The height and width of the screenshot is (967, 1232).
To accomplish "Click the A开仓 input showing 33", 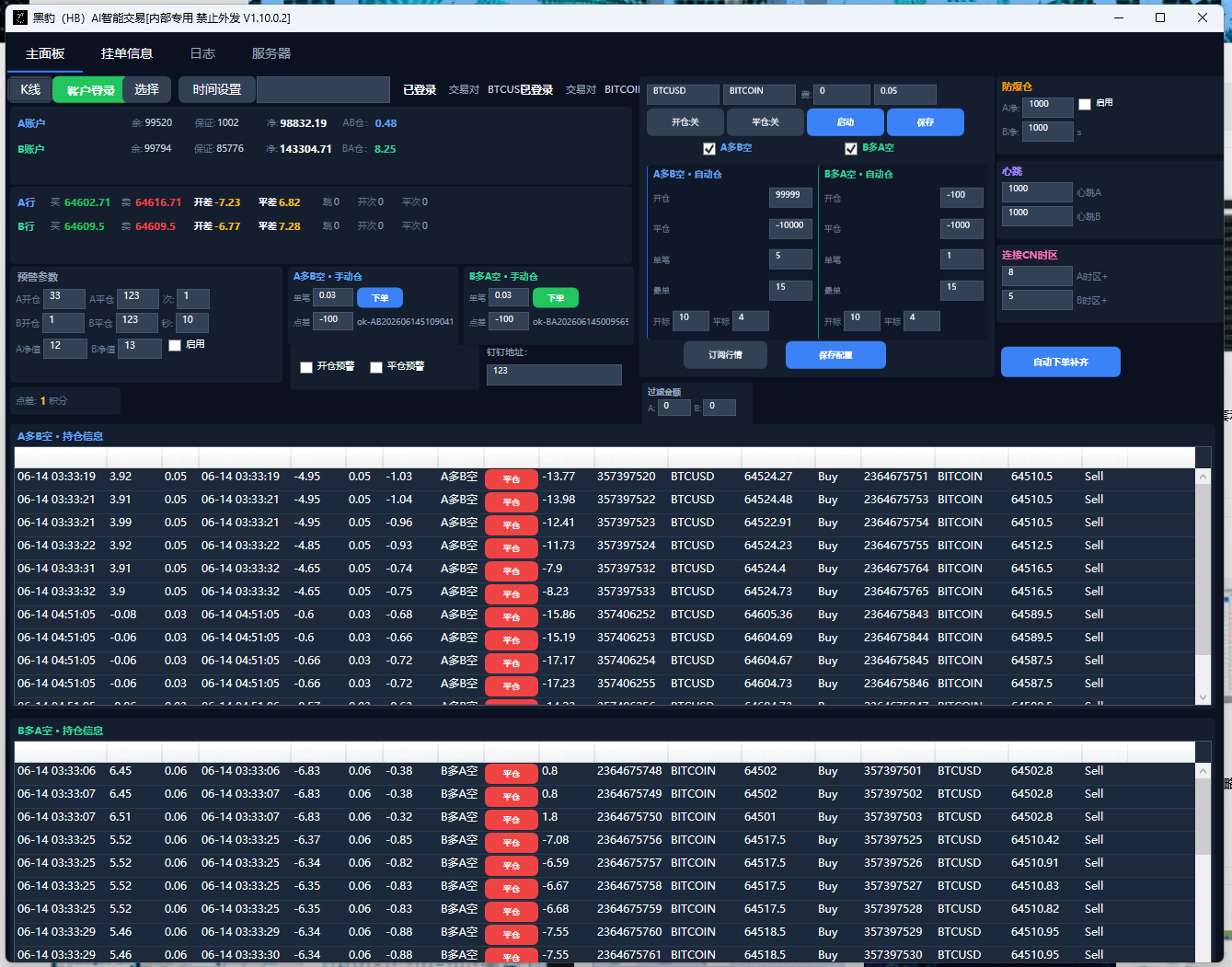I will pos(65,299).
